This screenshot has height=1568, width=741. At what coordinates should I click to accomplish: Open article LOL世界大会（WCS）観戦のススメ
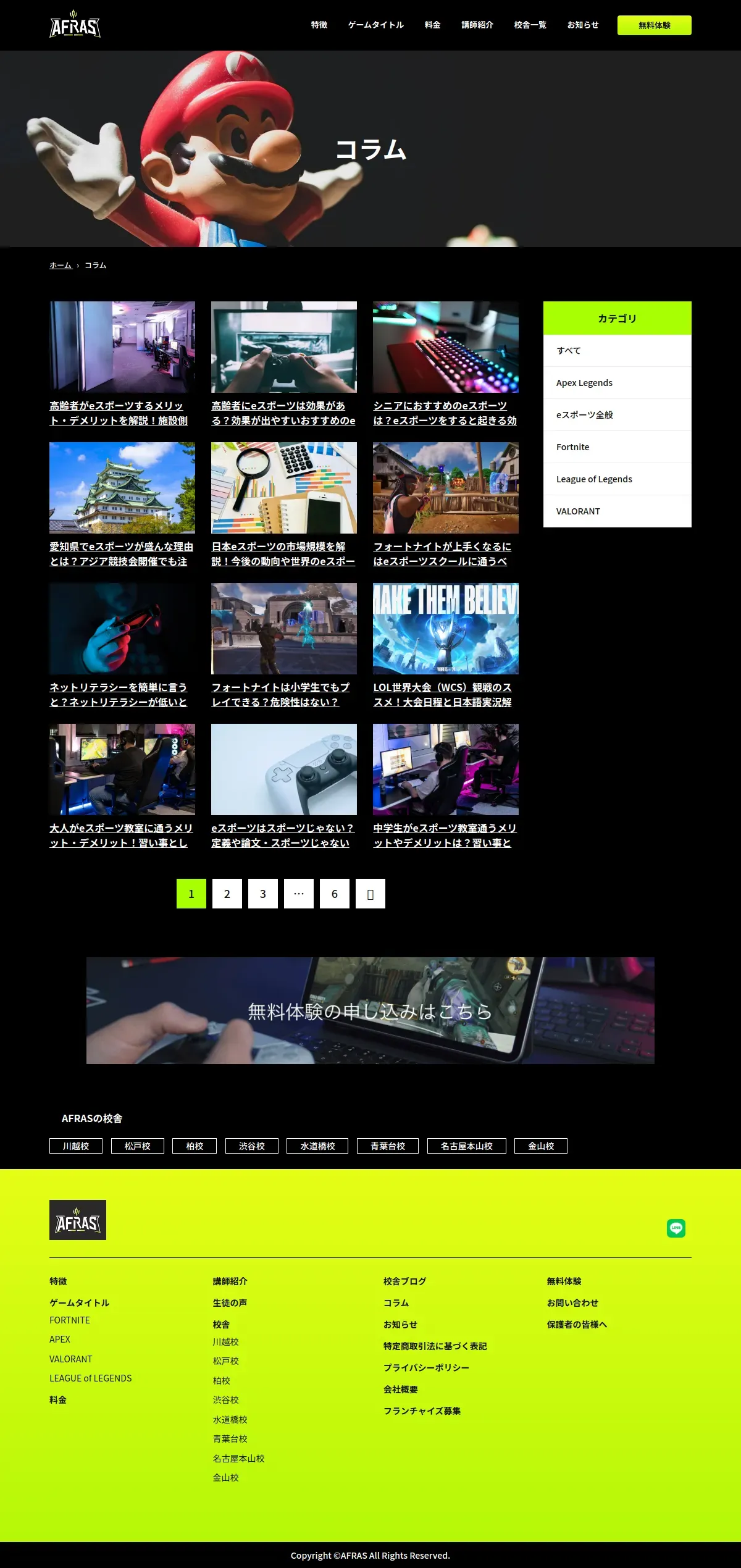443,695
